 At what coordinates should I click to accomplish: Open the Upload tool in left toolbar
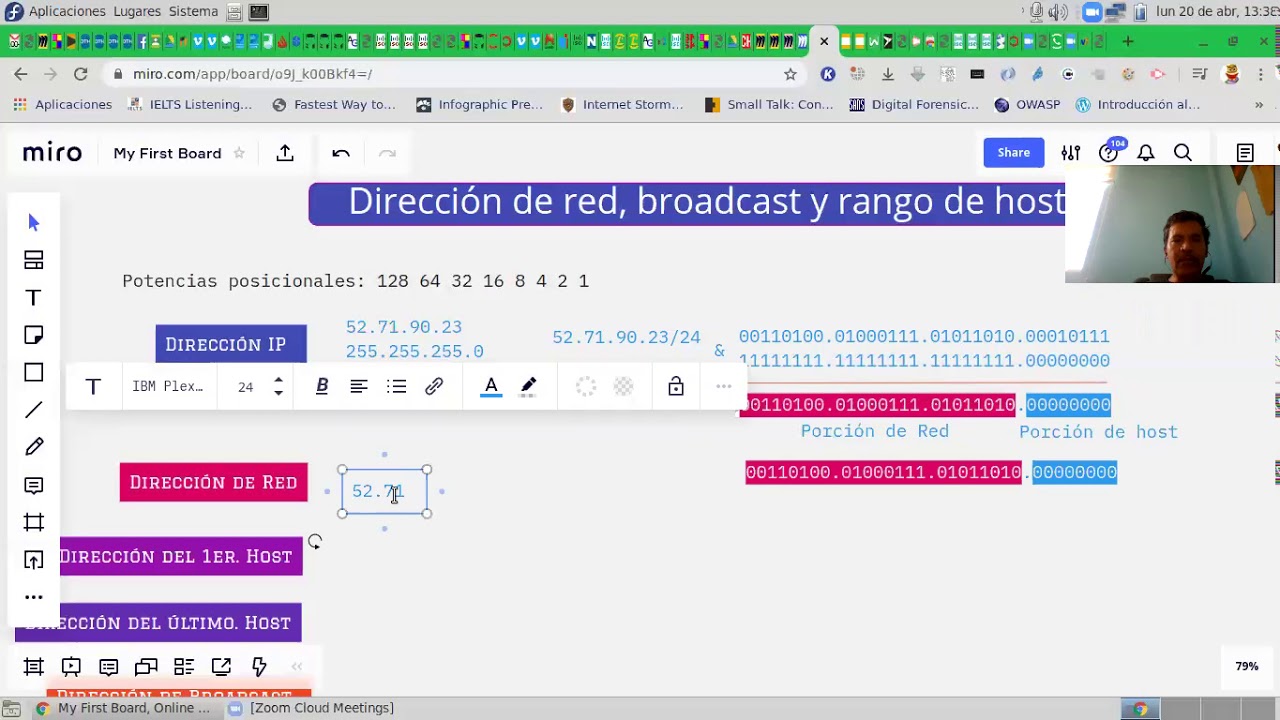click(x=34, y=560)
